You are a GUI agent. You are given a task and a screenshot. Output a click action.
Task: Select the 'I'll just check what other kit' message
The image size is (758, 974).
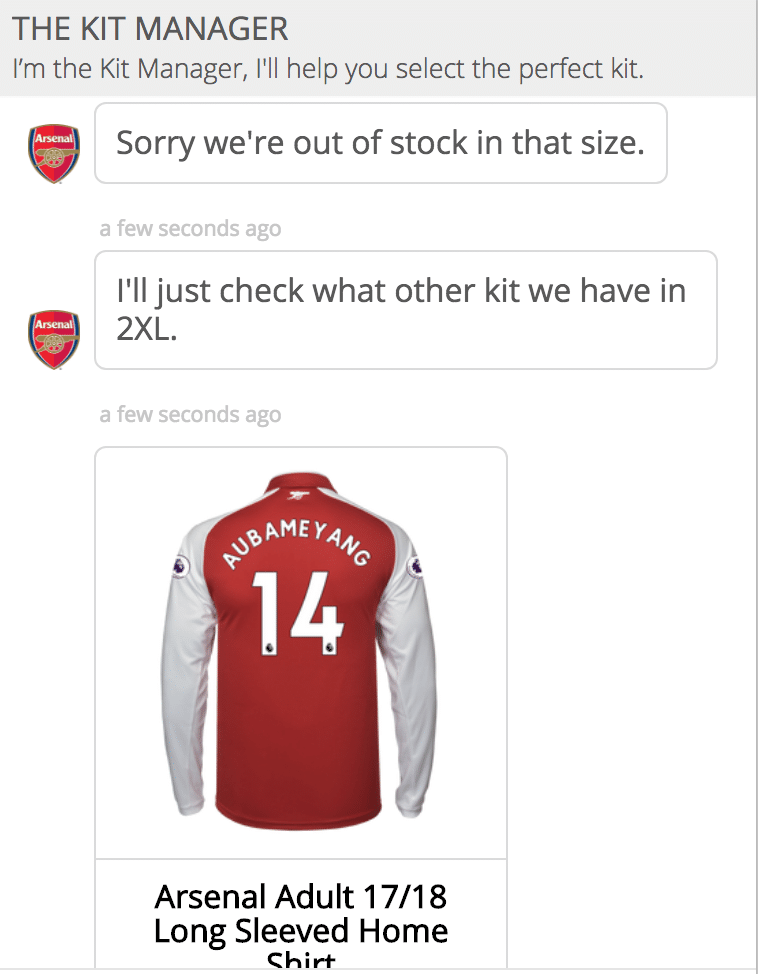coord(405,309)
